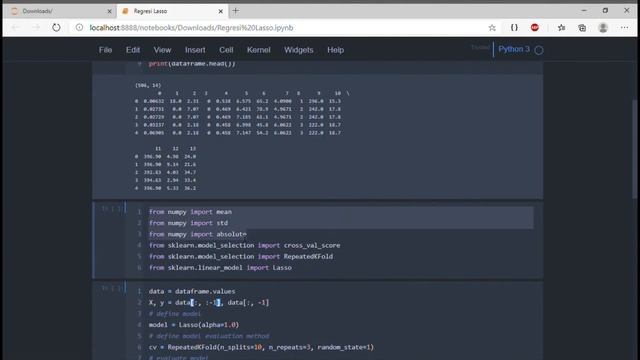This screenshot has height=360, width=640.
Task: Open the Cell menu
Action: [226, 50]
